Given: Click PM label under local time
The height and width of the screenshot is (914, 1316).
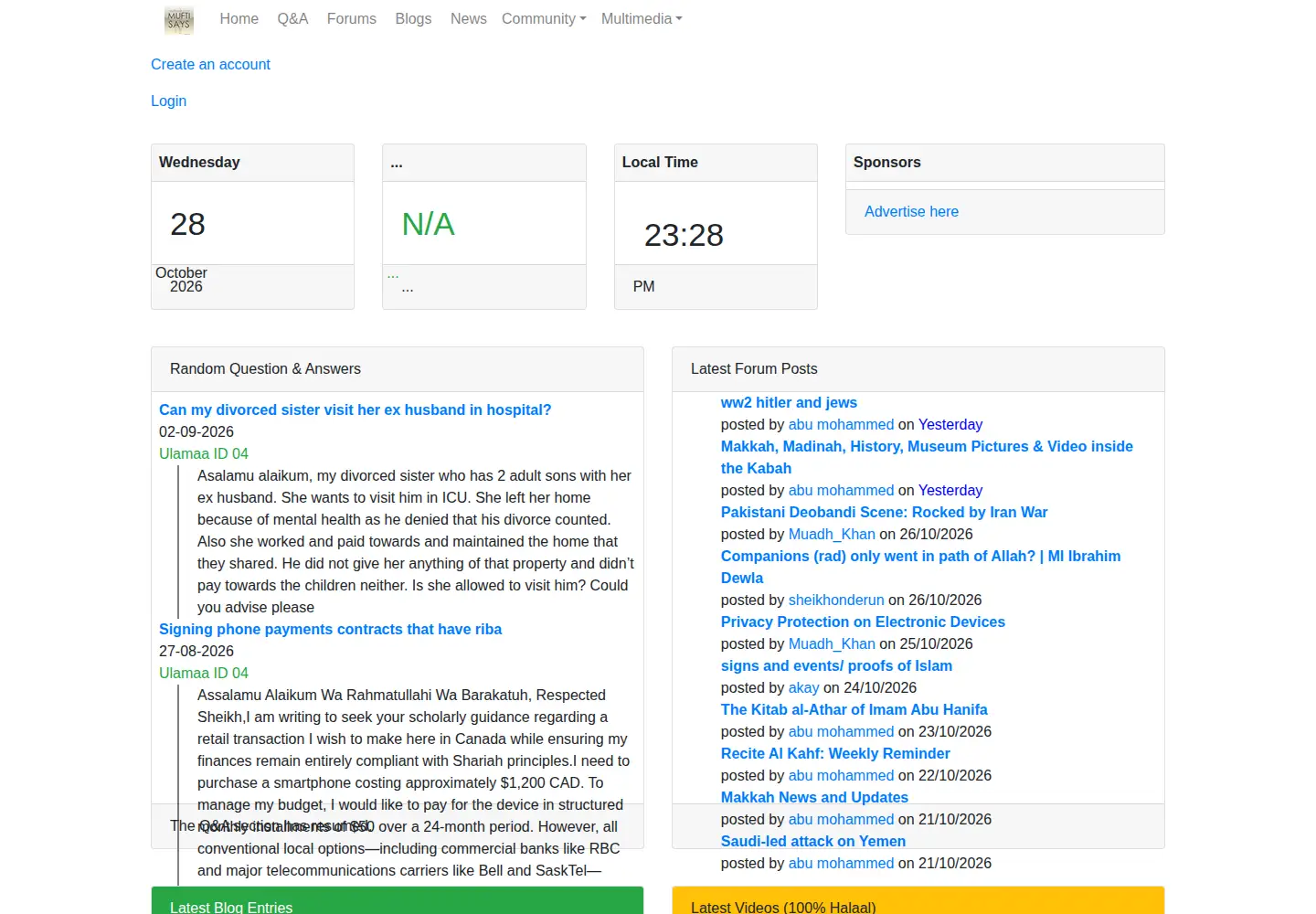Looking at the screenshot, I should pyautogui.click(x=643, y=286).
